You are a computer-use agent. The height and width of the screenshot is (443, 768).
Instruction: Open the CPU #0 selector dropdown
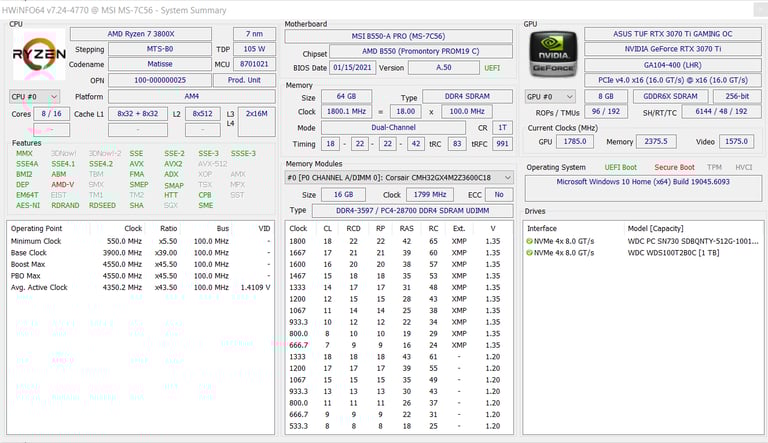(x=34, y=97)
